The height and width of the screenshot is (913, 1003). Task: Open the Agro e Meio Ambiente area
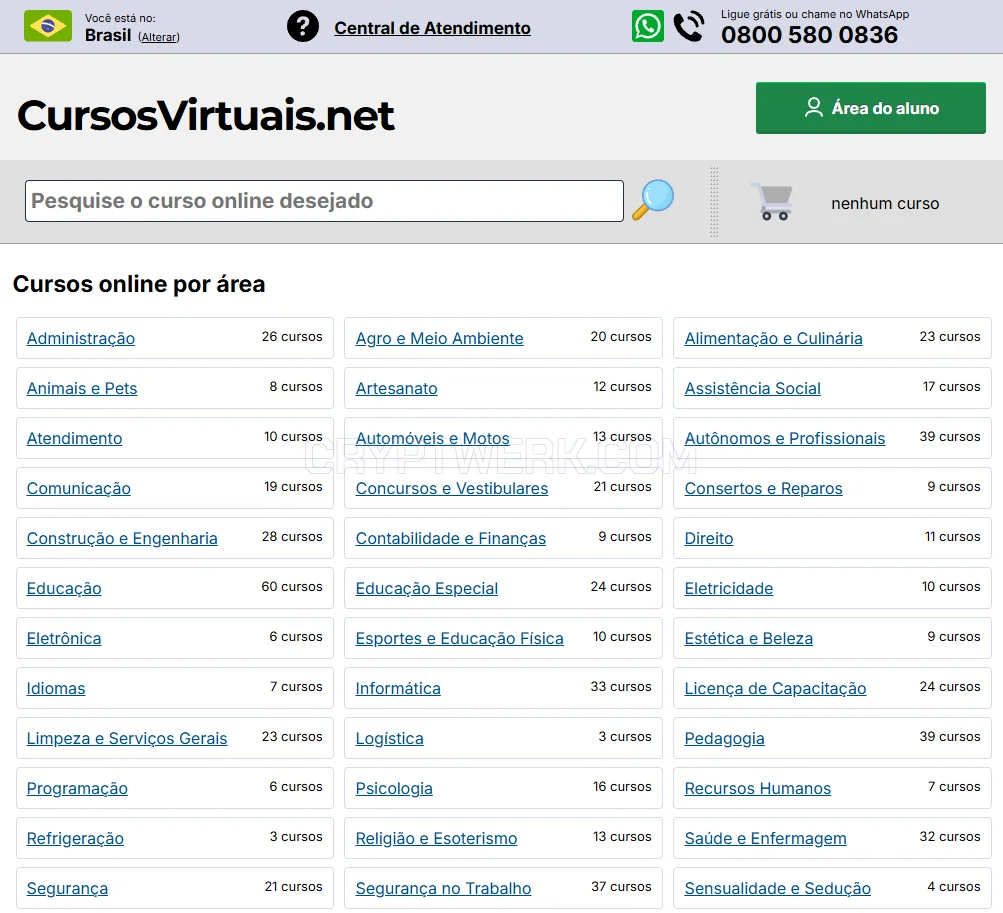click(439, 338)
